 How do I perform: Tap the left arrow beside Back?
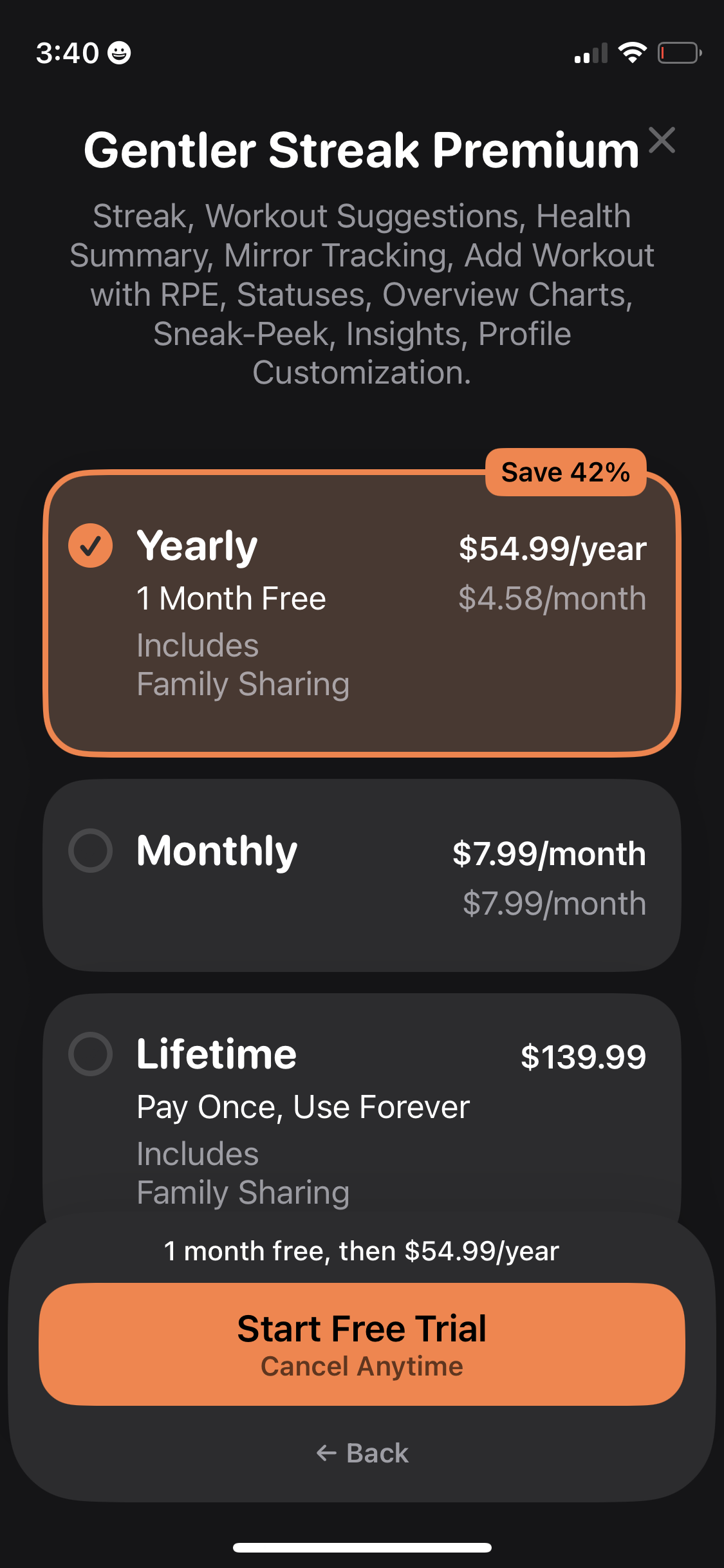[x=326, y=1453]
